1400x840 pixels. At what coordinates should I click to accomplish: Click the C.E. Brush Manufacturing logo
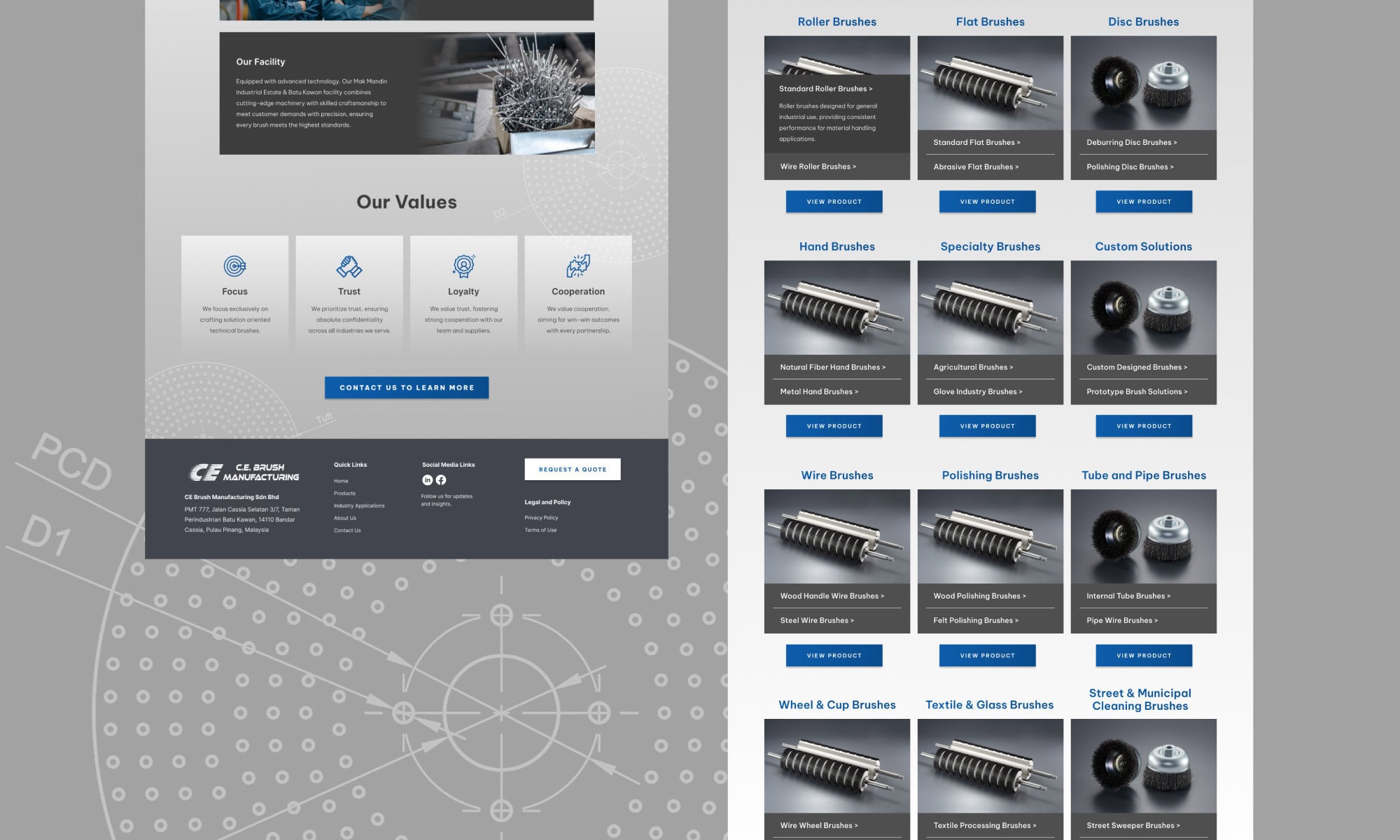pyautogui.click(x=244, y=473)
